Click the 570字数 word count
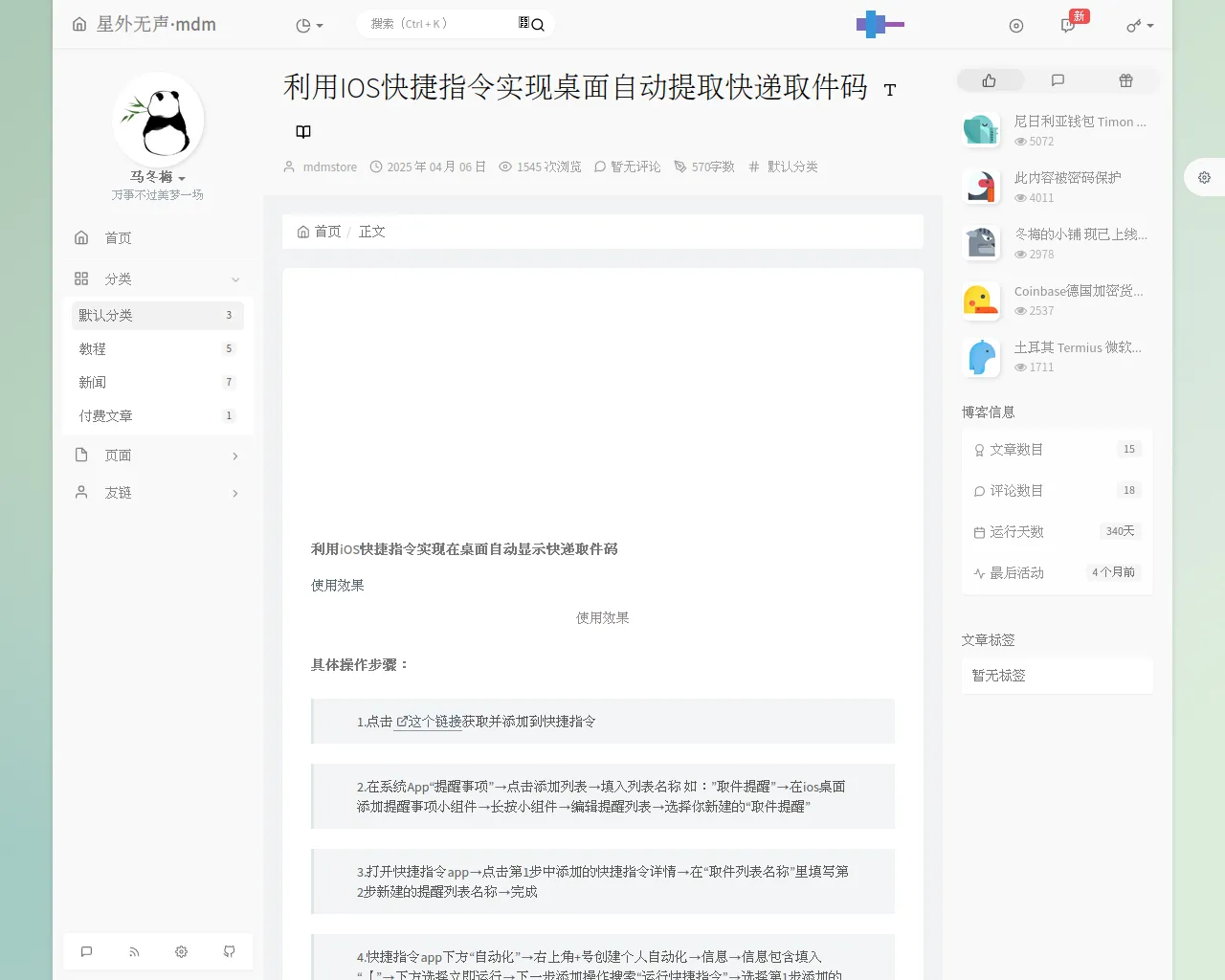 pos(713,167)
